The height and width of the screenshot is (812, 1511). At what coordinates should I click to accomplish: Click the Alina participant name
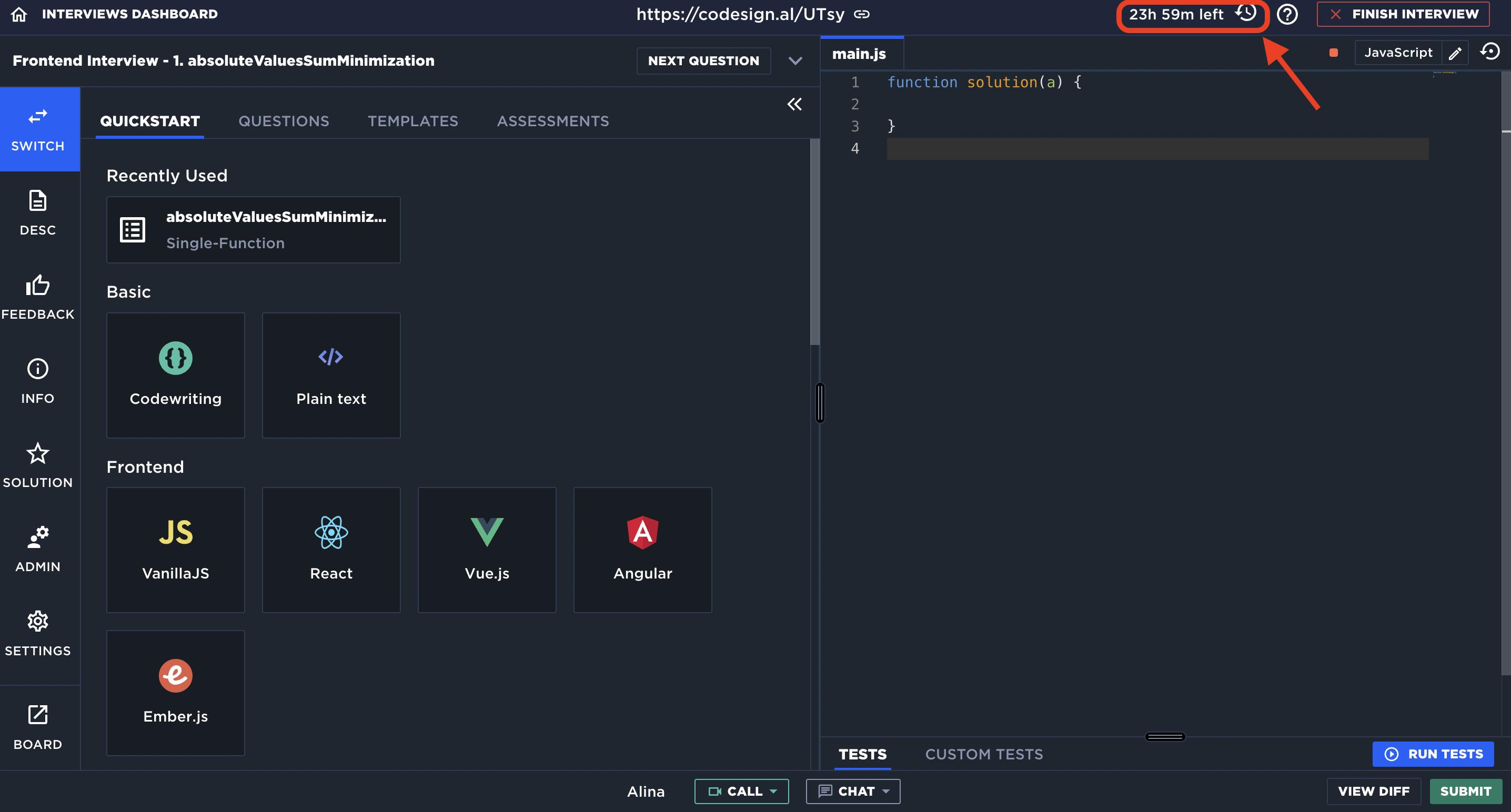pos(645,791)
